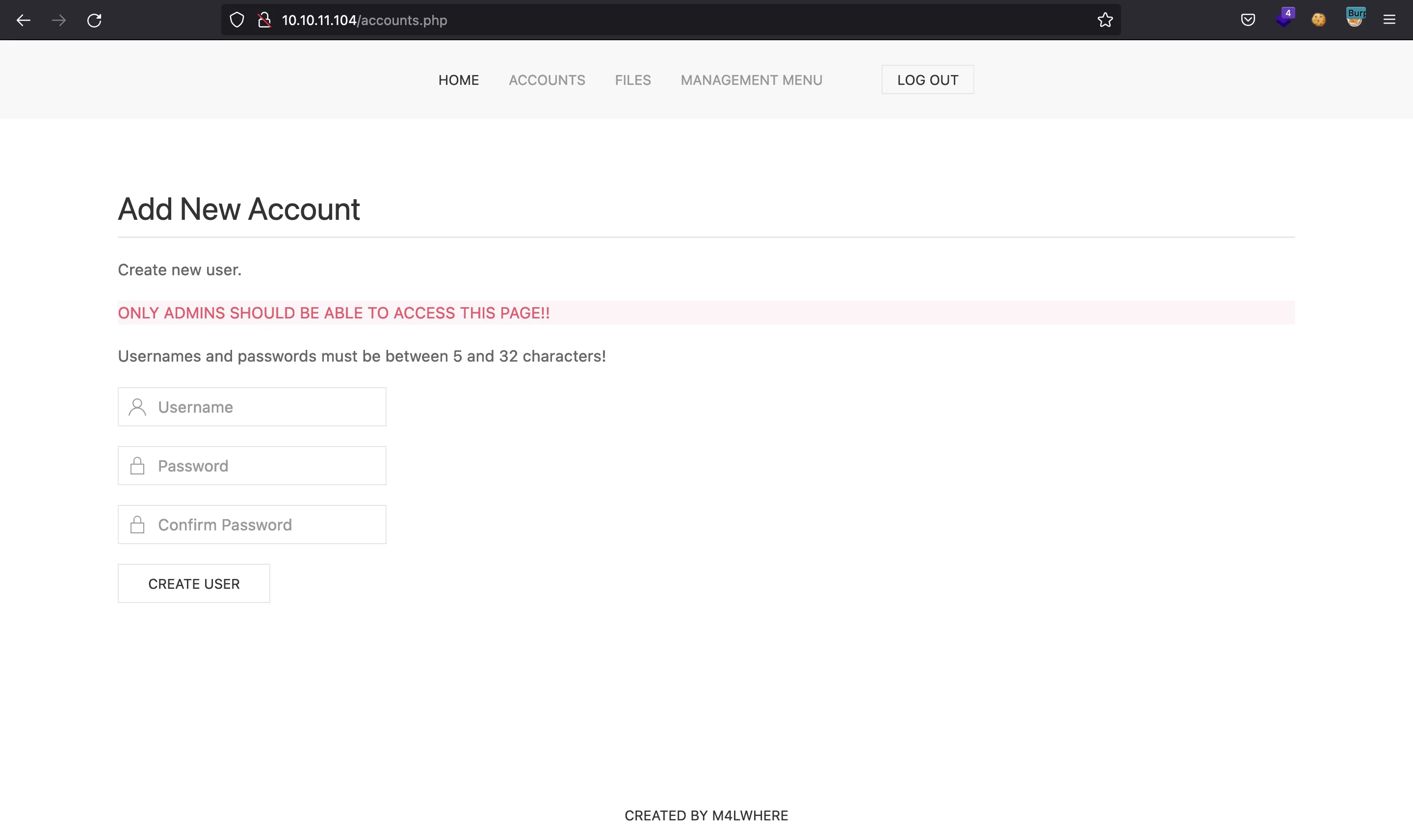The height and width of the screenshot is (840, 1413).
Task: Click the user icon in Username field
Action: (138, 407)
